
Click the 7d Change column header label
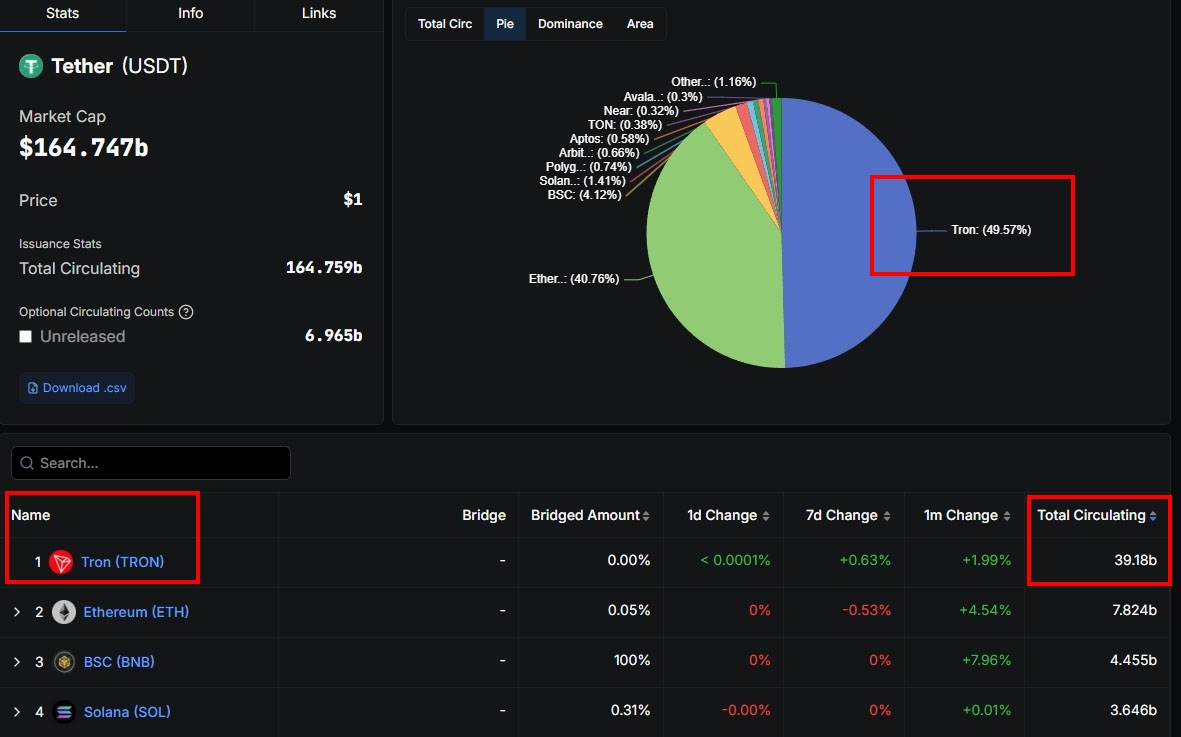842,516
